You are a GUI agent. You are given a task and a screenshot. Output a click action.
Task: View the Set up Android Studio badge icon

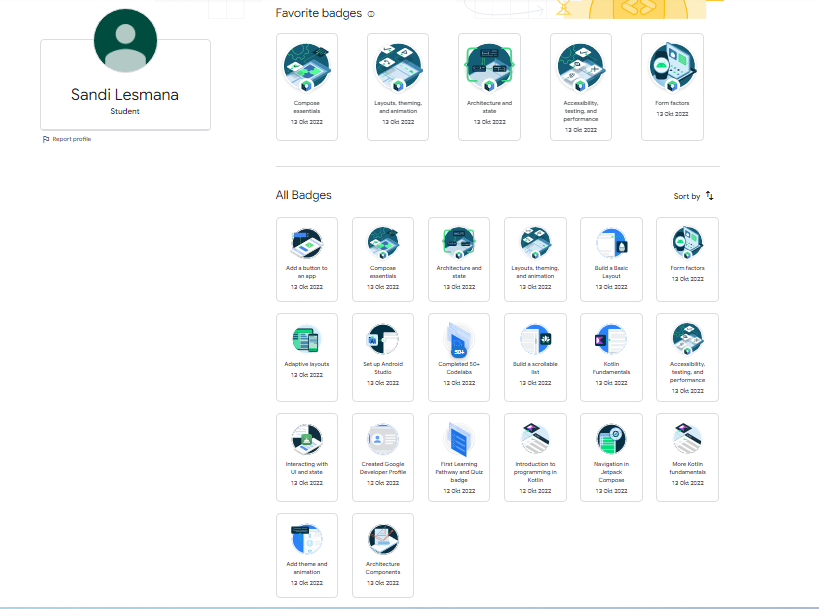pos(383,339)
